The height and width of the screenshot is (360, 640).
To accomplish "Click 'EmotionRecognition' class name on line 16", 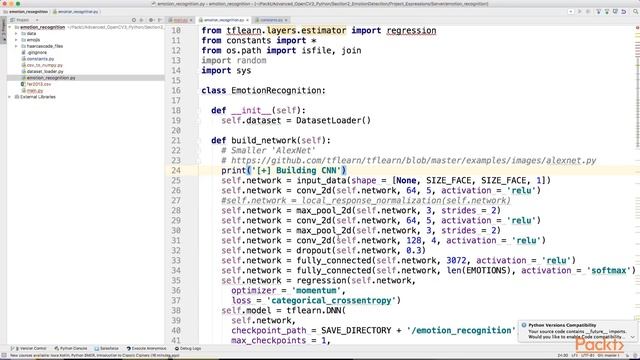I will [x=276, y=91].
